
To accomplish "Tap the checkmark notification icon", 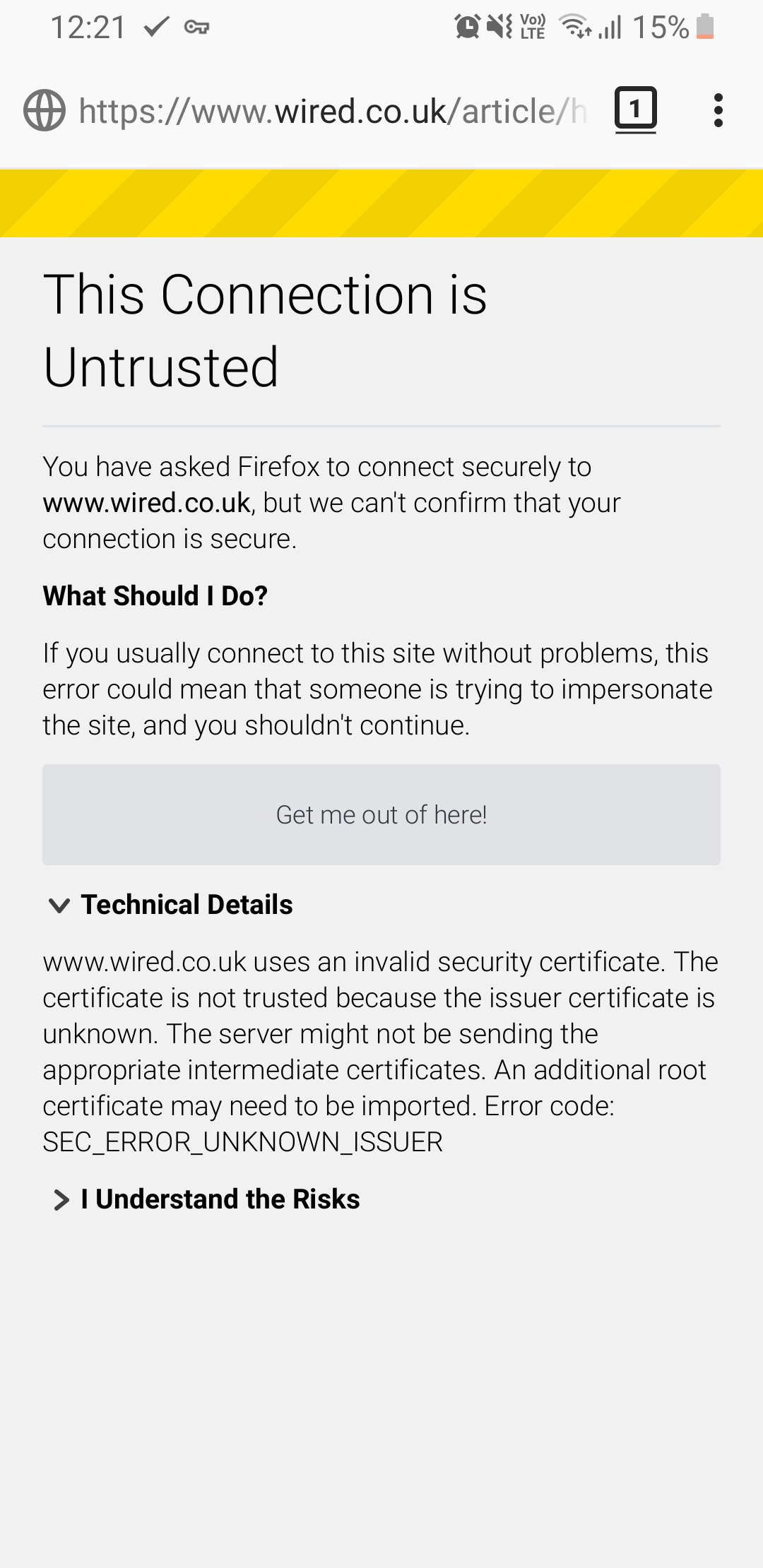I will [156, 28].
